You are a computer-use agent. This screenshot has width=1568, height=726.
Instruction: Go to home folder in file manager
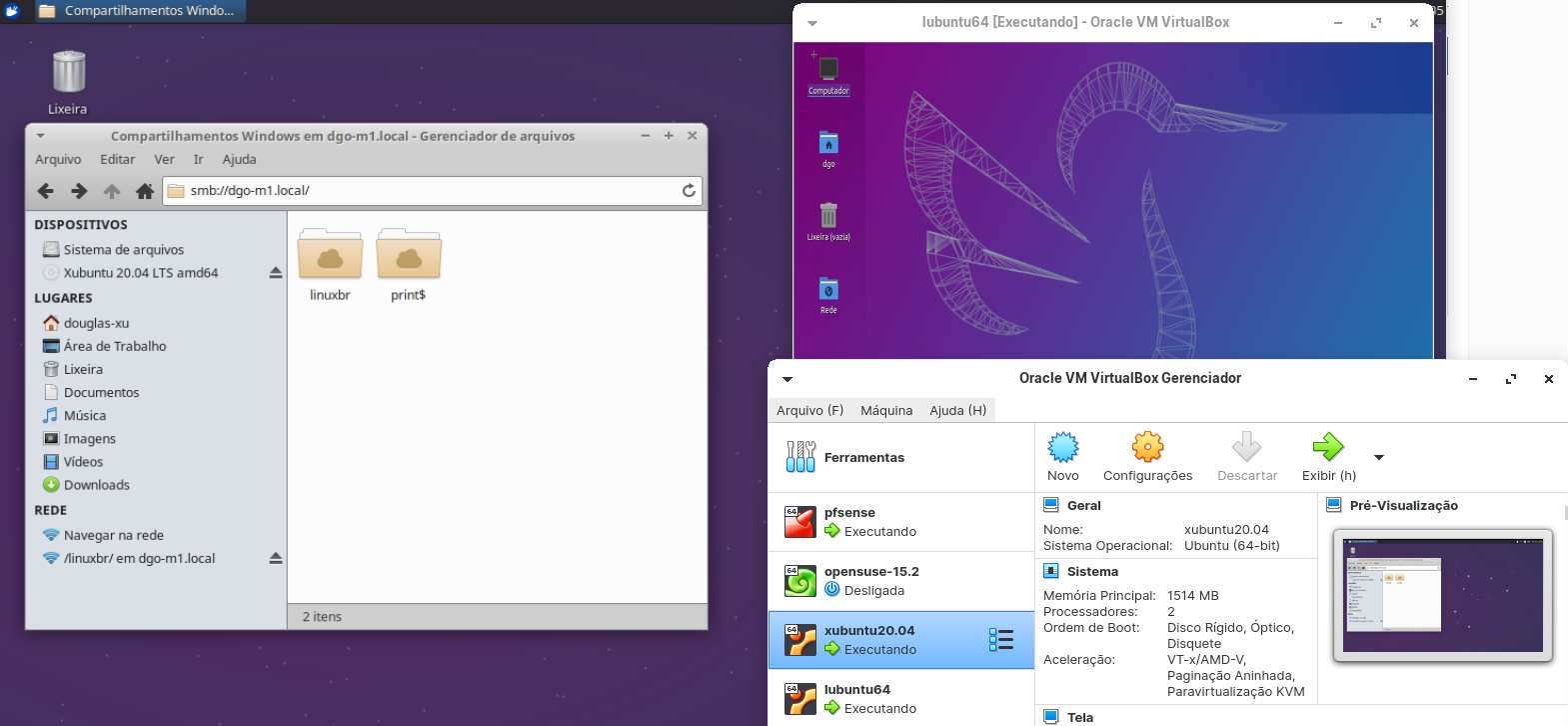click(x=145, y=191)
